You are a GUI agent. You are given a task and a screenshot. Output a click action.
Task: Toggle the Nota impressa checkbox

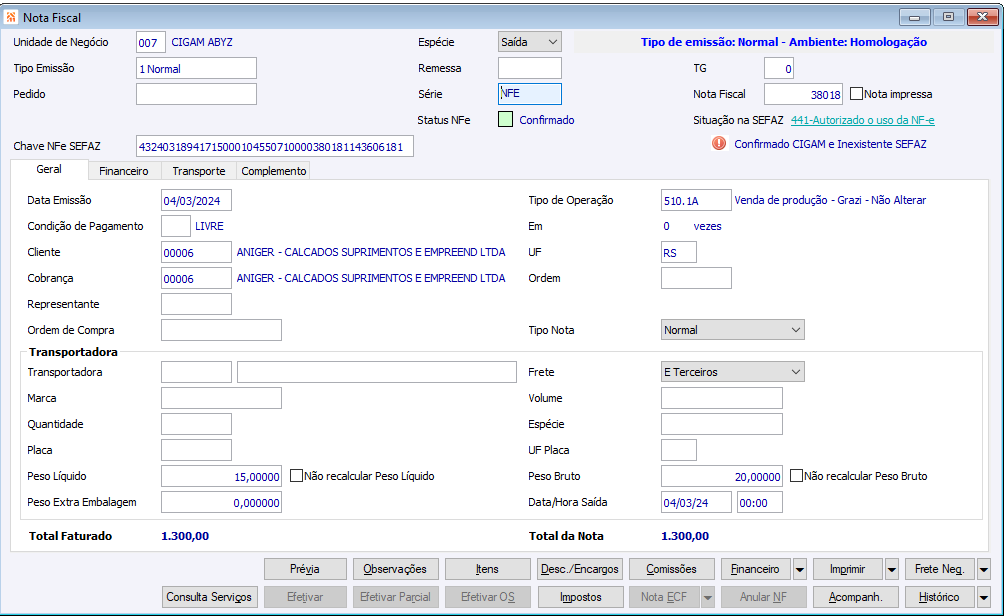click(x=856, y=94)
